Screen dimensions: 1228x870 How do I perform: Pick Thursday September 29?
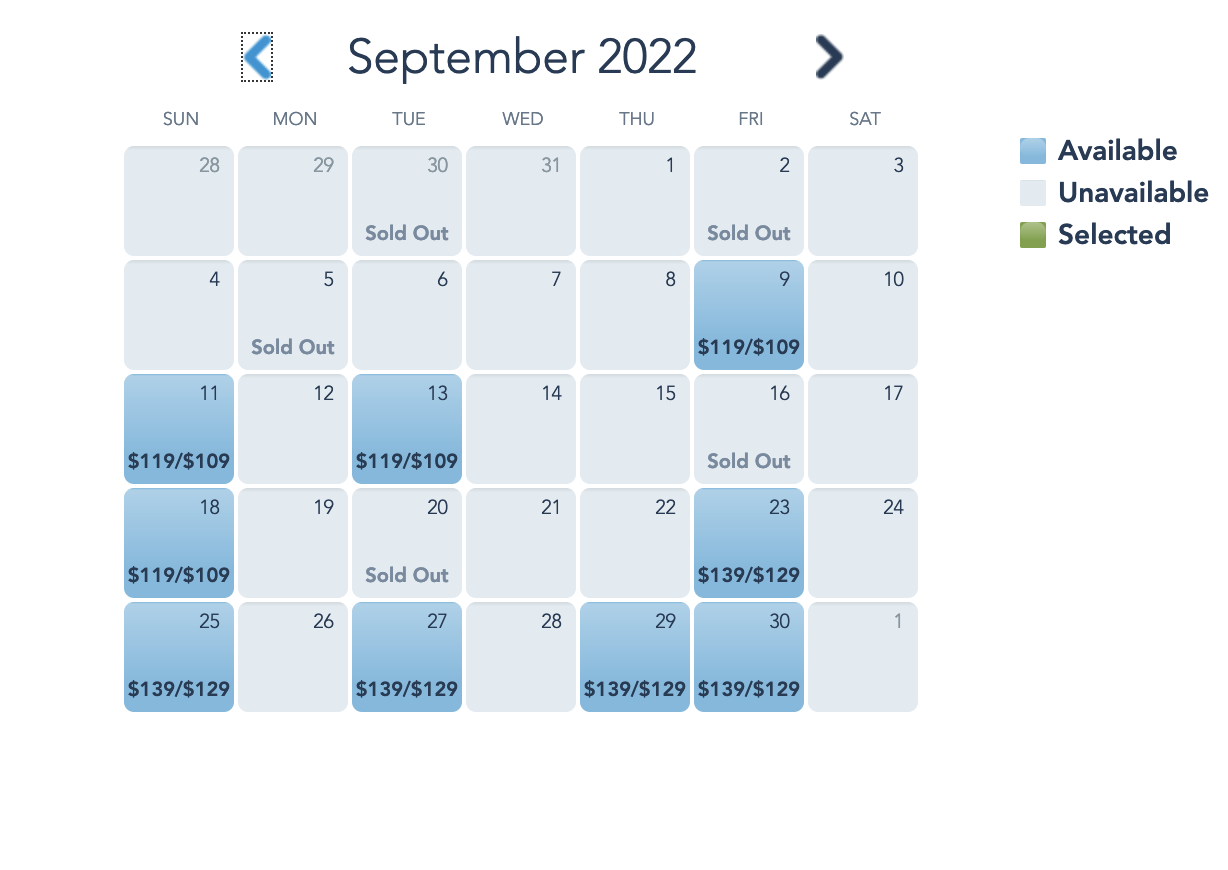pyautogui.click(x=635, y=657)
